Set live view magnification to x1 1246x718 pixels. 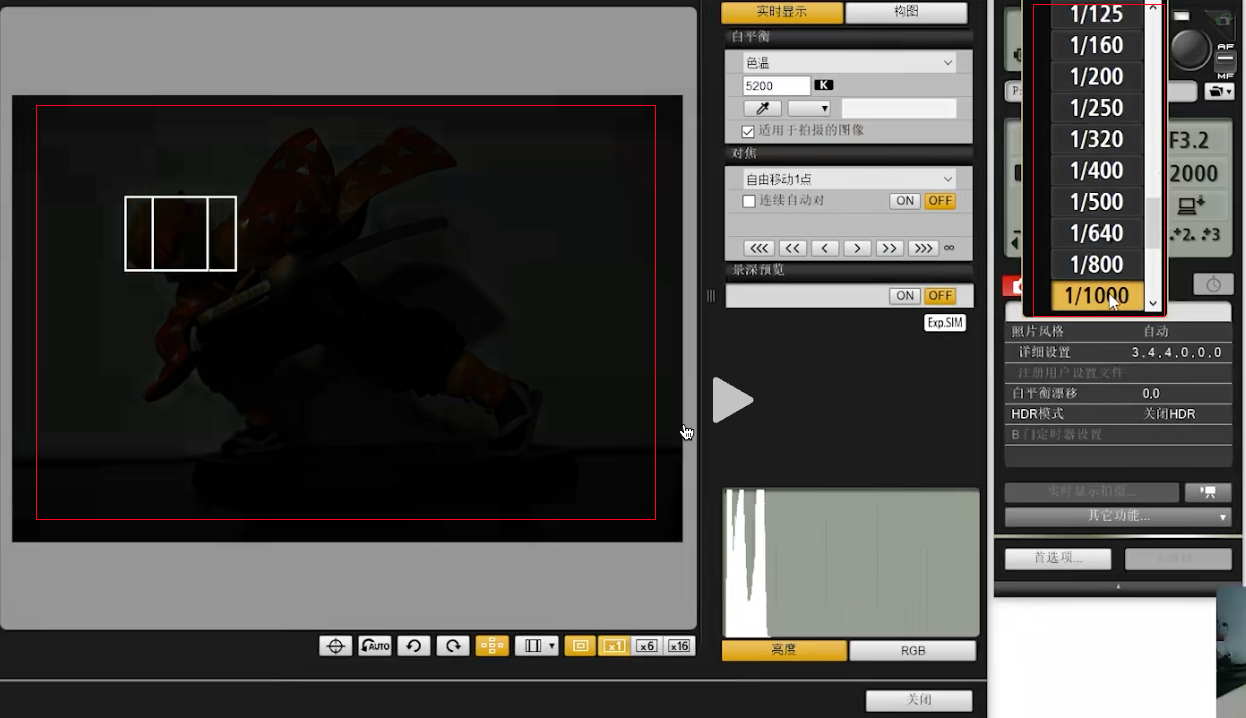(614, 646)
